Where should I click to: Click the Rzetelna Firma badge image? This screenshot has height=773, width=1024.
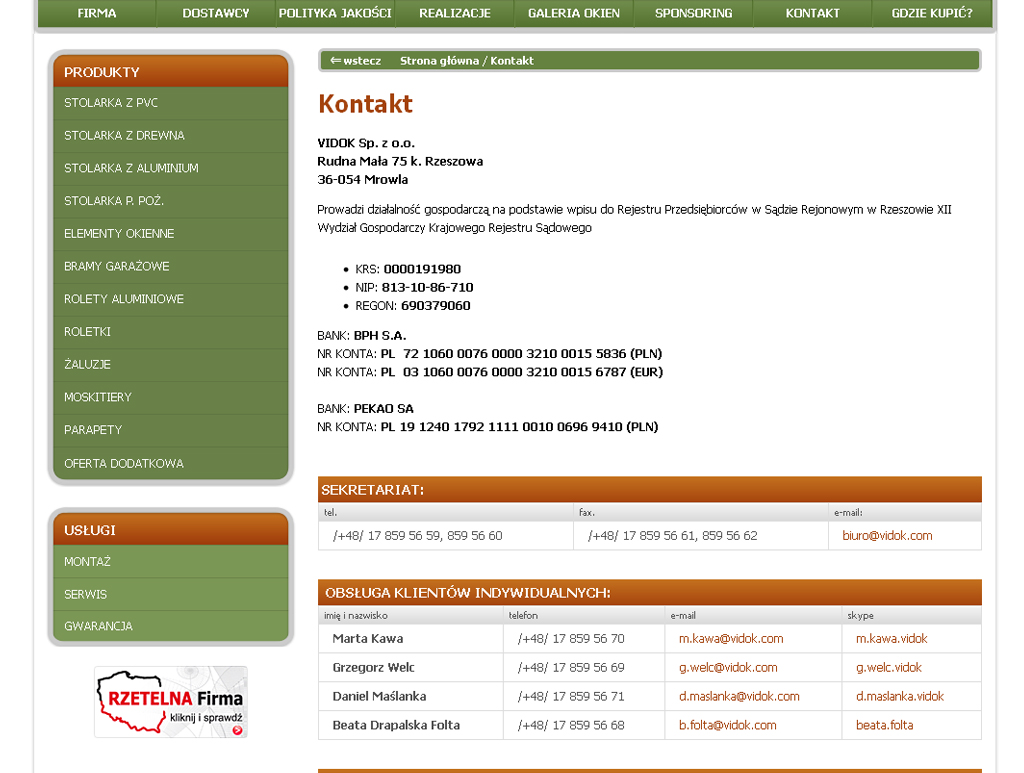coord(171,702)
